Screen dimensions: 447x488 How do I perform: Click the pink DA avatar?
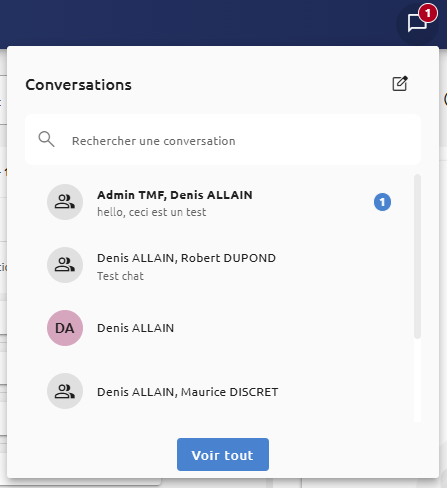(x=65, y=328)
